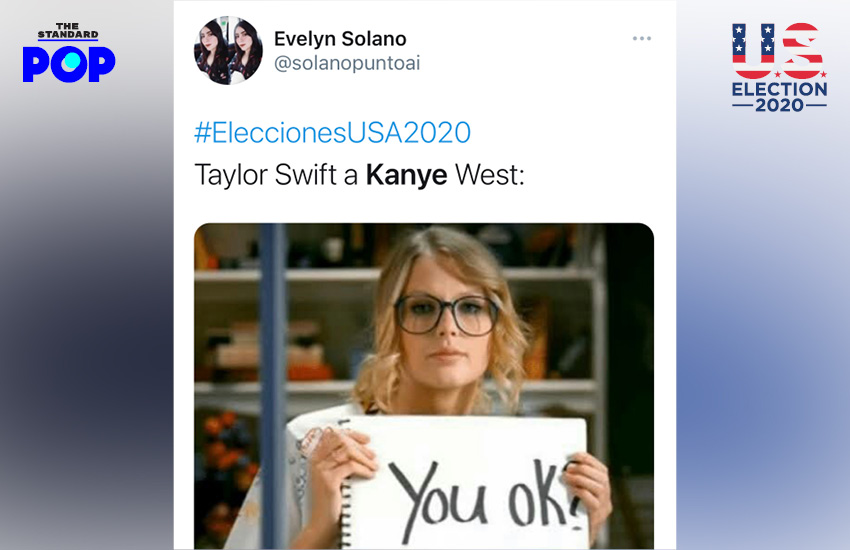Image resolution: width=850 pixels, height=550 pixels.
Task: Click the word West: in the tweet
Action: pyautogui.click(x=490, y=175)
